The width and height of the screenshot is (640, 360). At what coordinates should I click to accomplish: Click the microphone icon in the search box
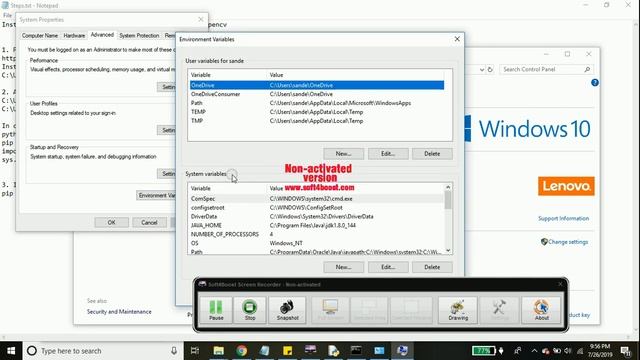coord(174,351)
